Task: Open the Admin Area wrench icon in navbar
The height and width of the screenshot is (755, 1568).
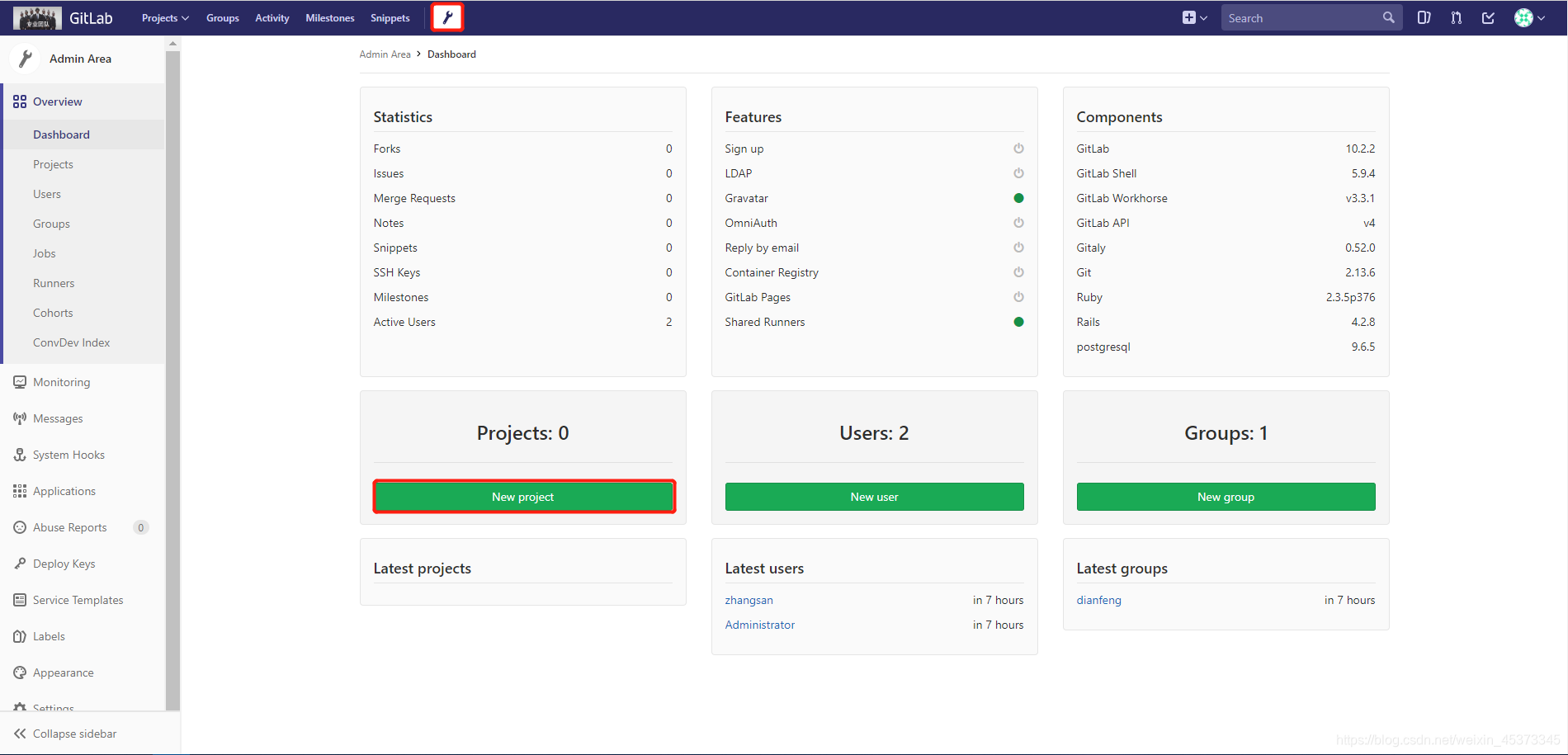Action: (x=448, y=17)
